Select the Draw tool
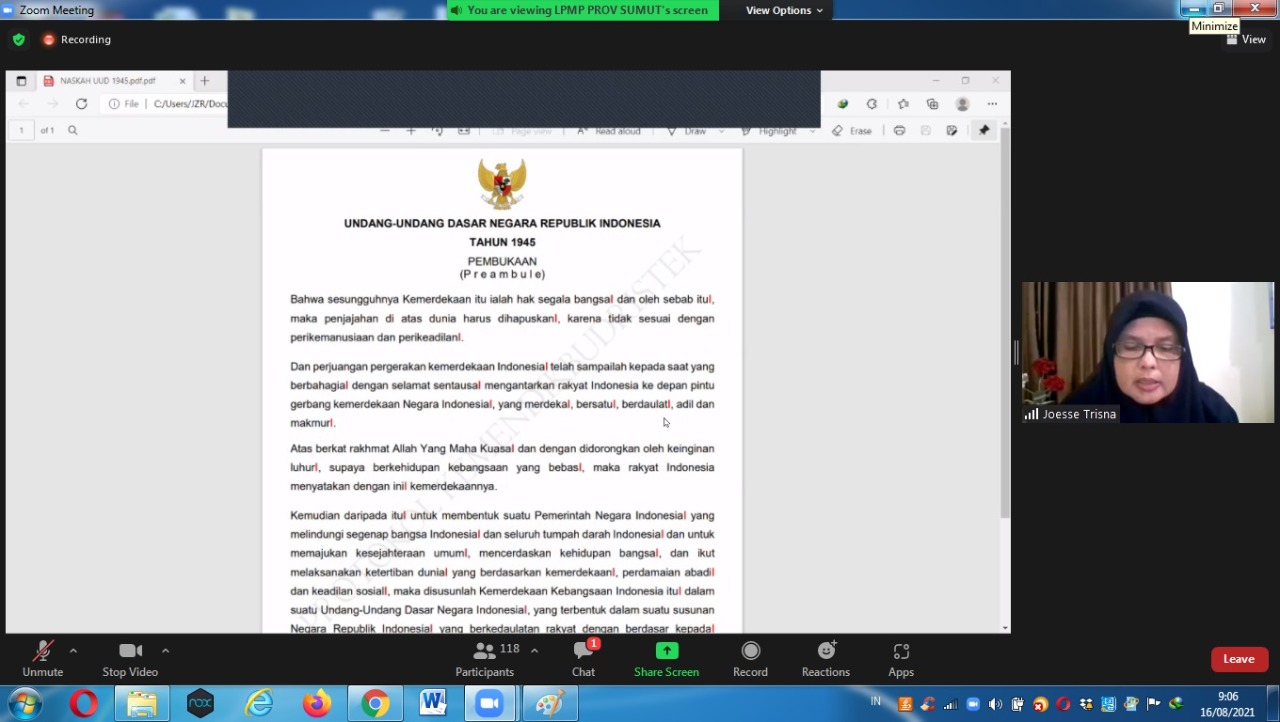This screenshot has height=722, width=1280. coord(687,131)
